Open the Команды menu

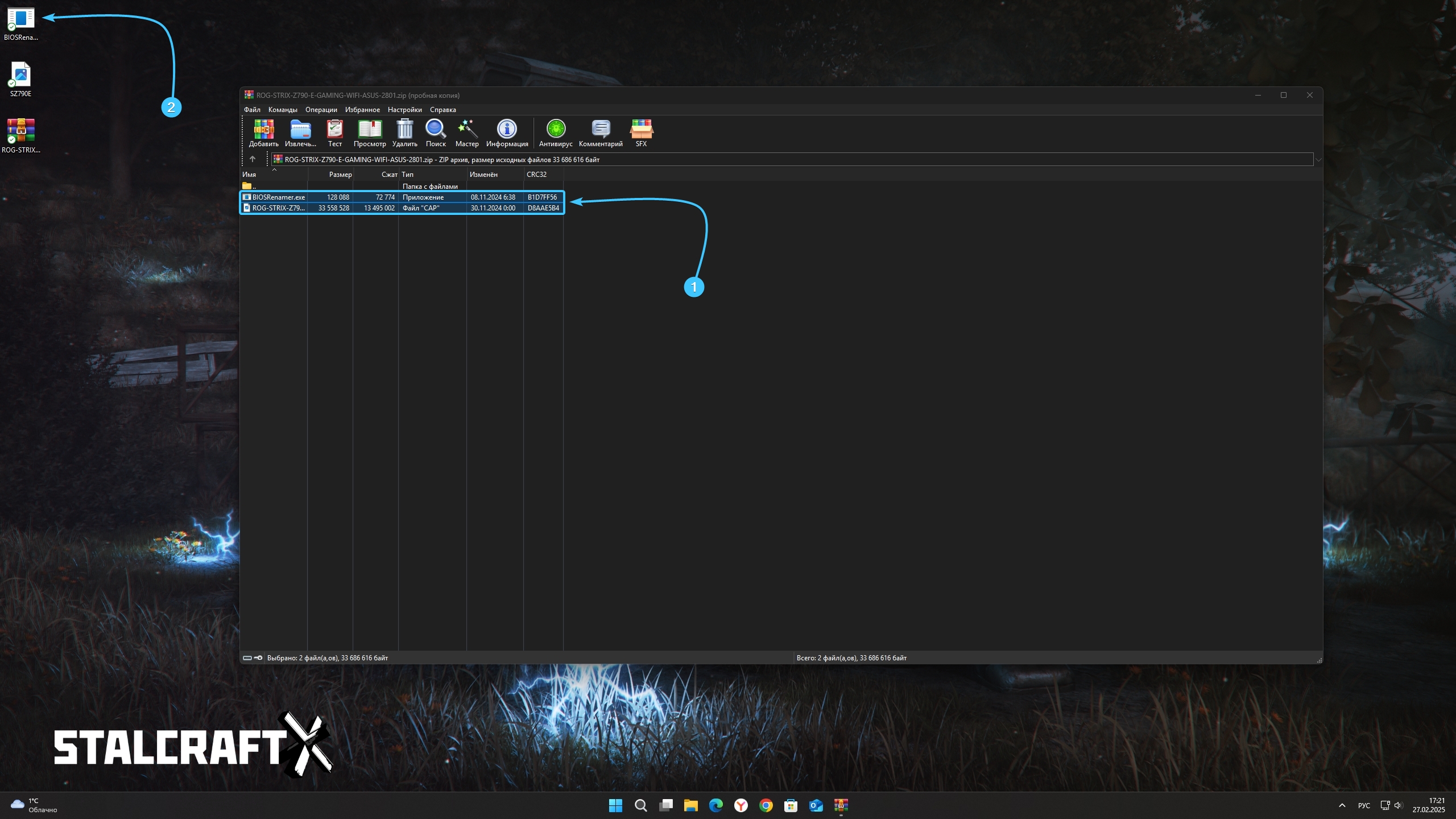coord(283,110)
